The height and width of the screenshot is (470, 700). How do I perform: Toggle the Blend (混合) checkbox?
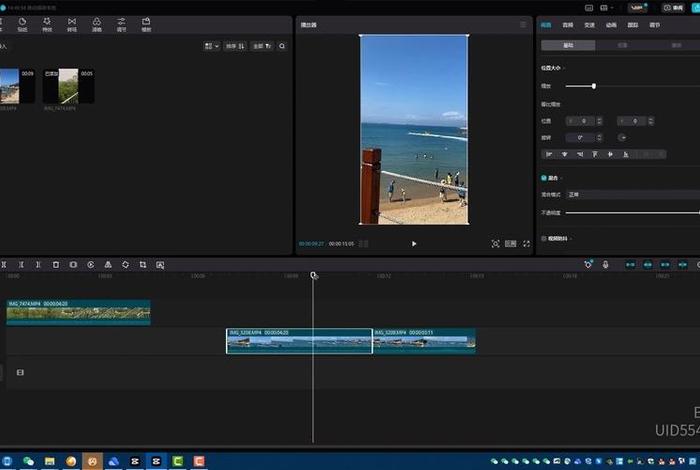tap(544, 178)
